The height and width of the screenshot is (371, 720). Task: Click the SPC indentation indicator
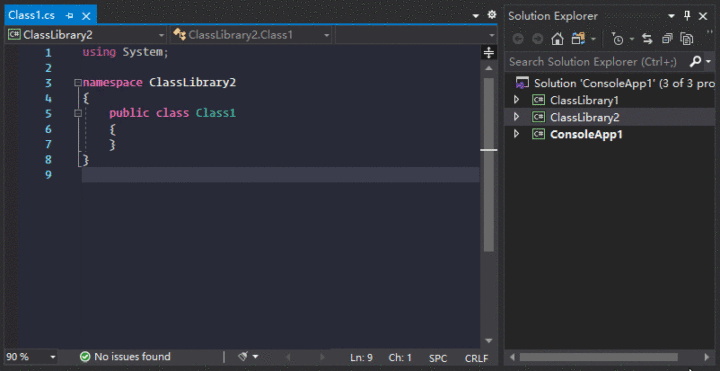tap(438, 358)
